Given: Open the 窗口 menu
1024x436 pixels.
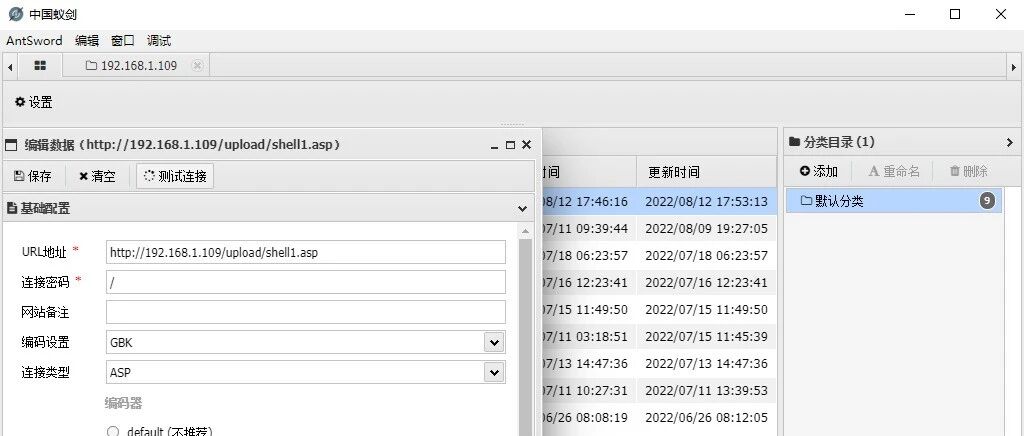Looking at the screenshot, I should (123, 41).
